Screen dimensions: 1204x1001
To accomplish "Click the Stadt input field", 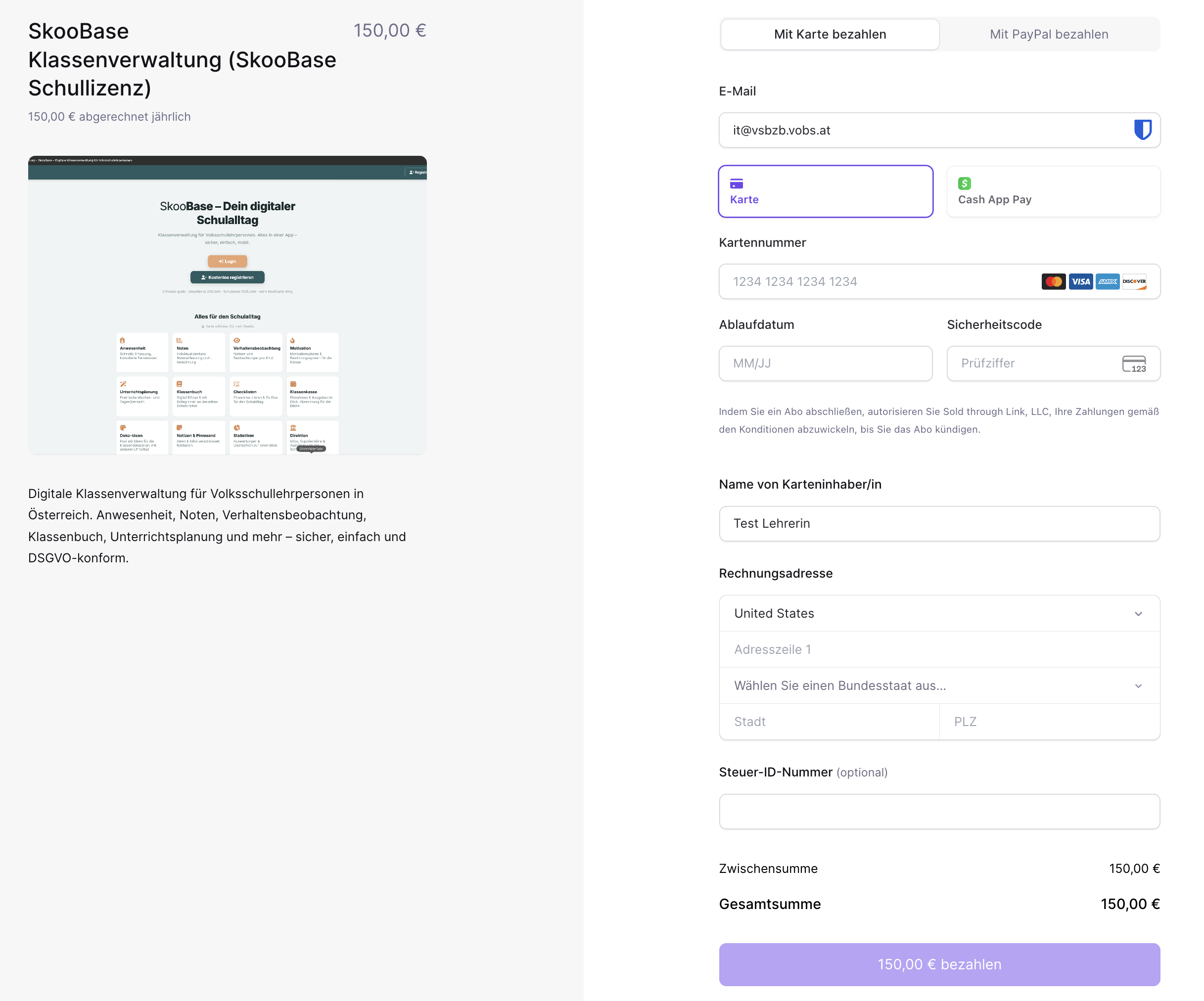I will [830, 722].
